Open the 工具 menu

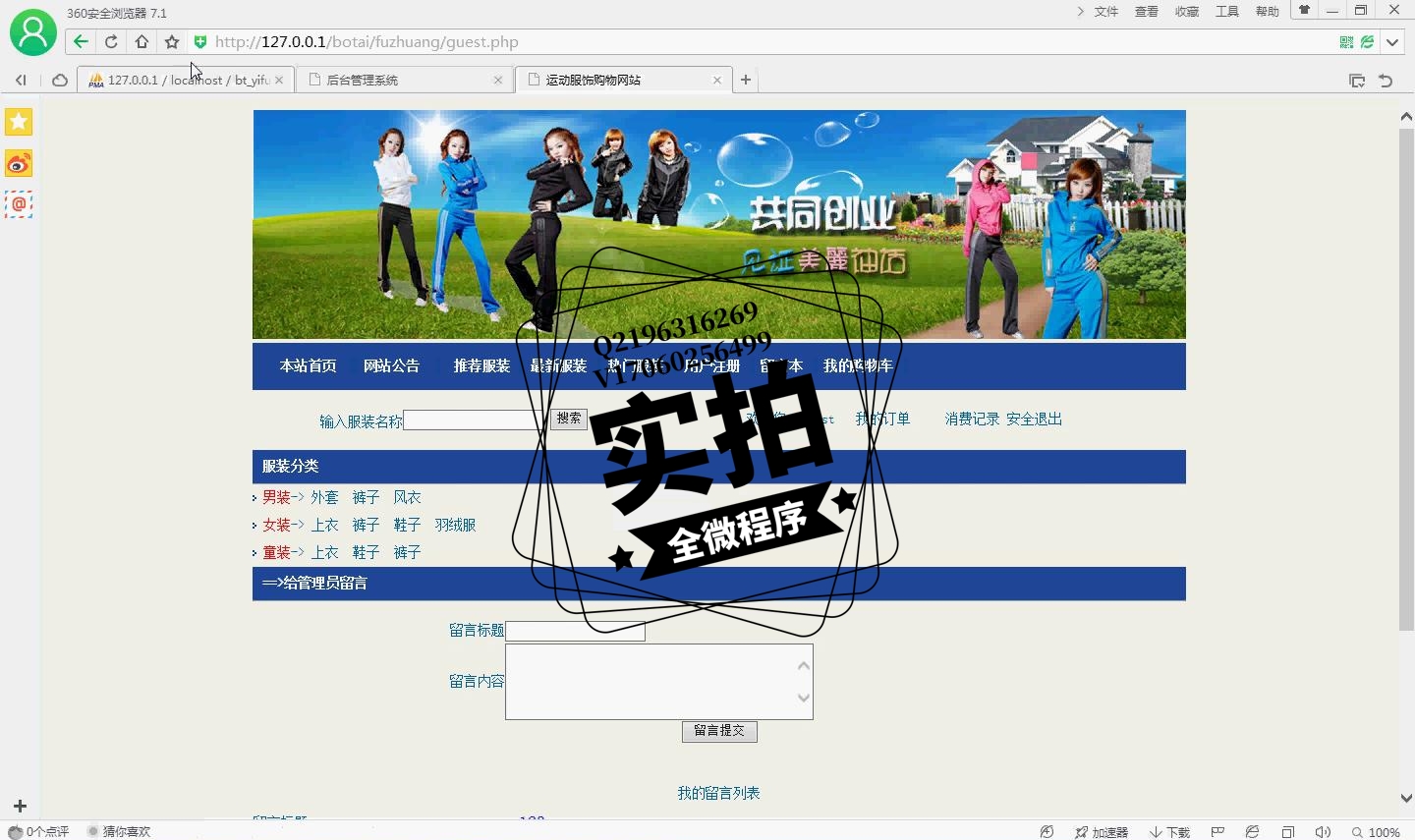[x=1227, y=11]
